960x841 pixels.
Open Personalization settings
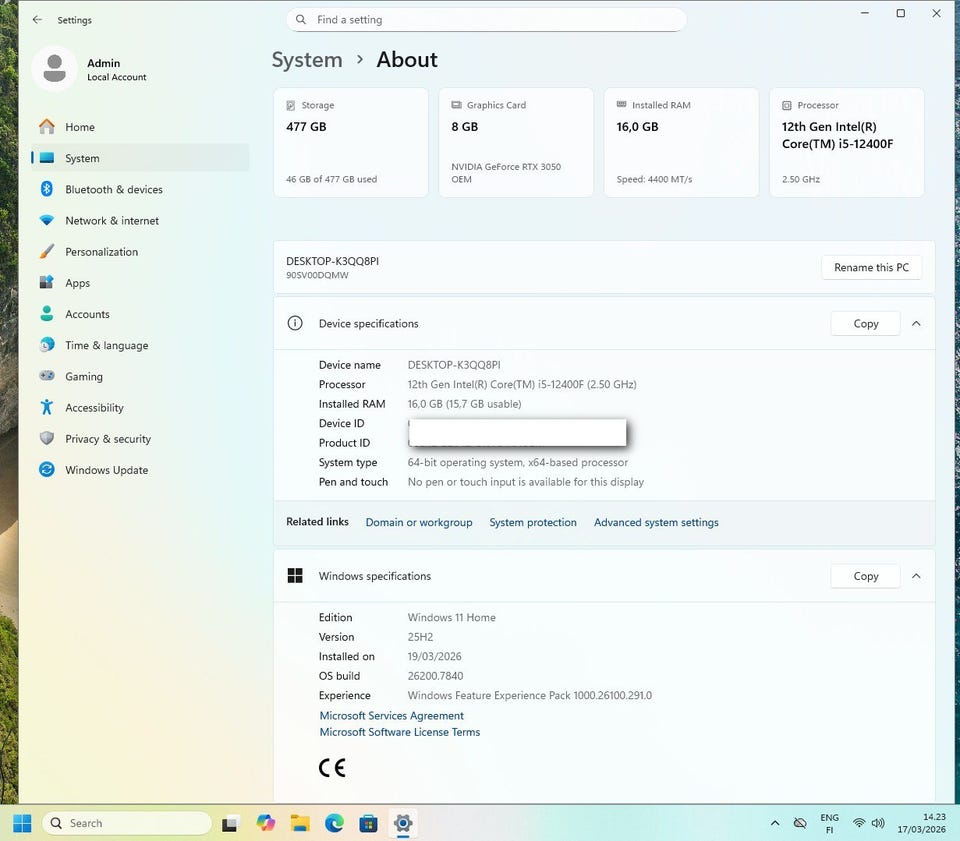click(140, 252)
